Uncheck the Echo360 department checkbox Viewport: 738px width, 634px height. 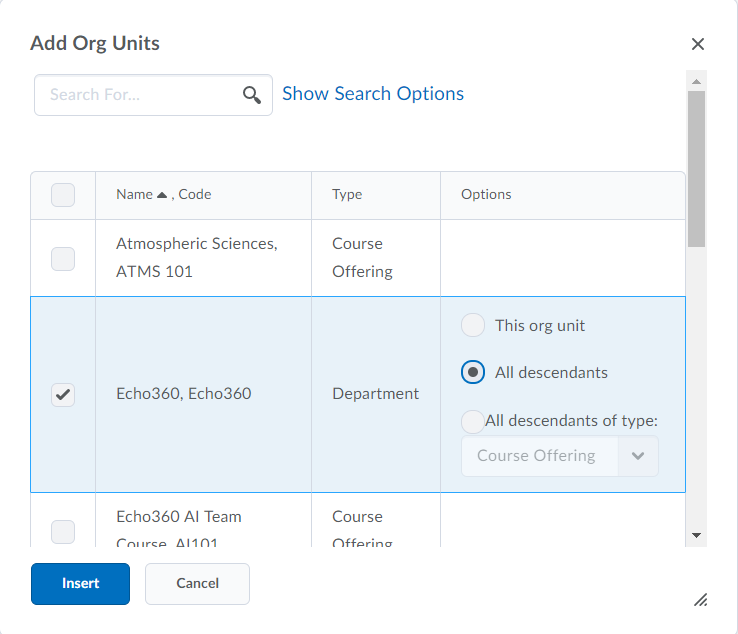tap(63, 394)
